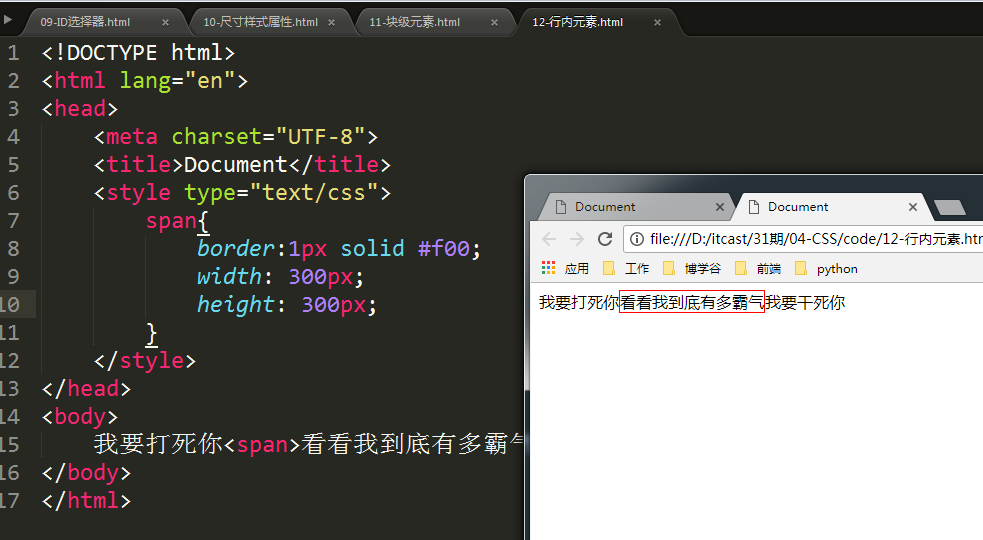This screenshot has width=983, height=540.
Task: Click the closing </head> tag
Action: coord(87,389)
